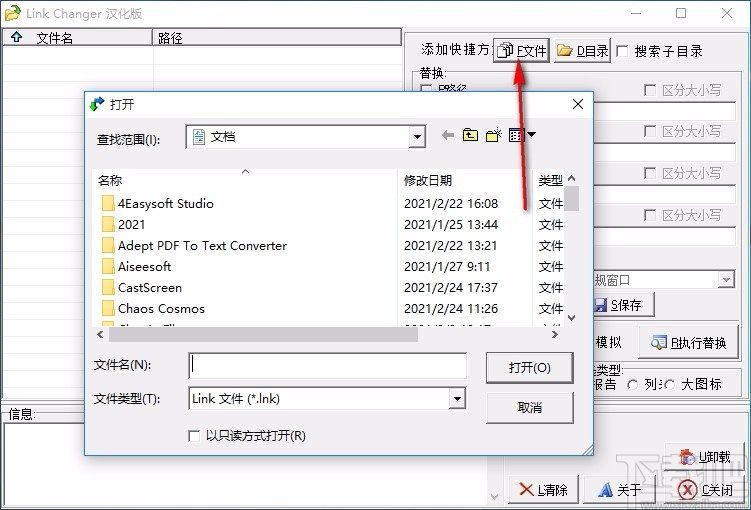The height and width of the screenshot is (510, 751).
Task: Maximize the Link Changer window
Action: click(681, 13)
